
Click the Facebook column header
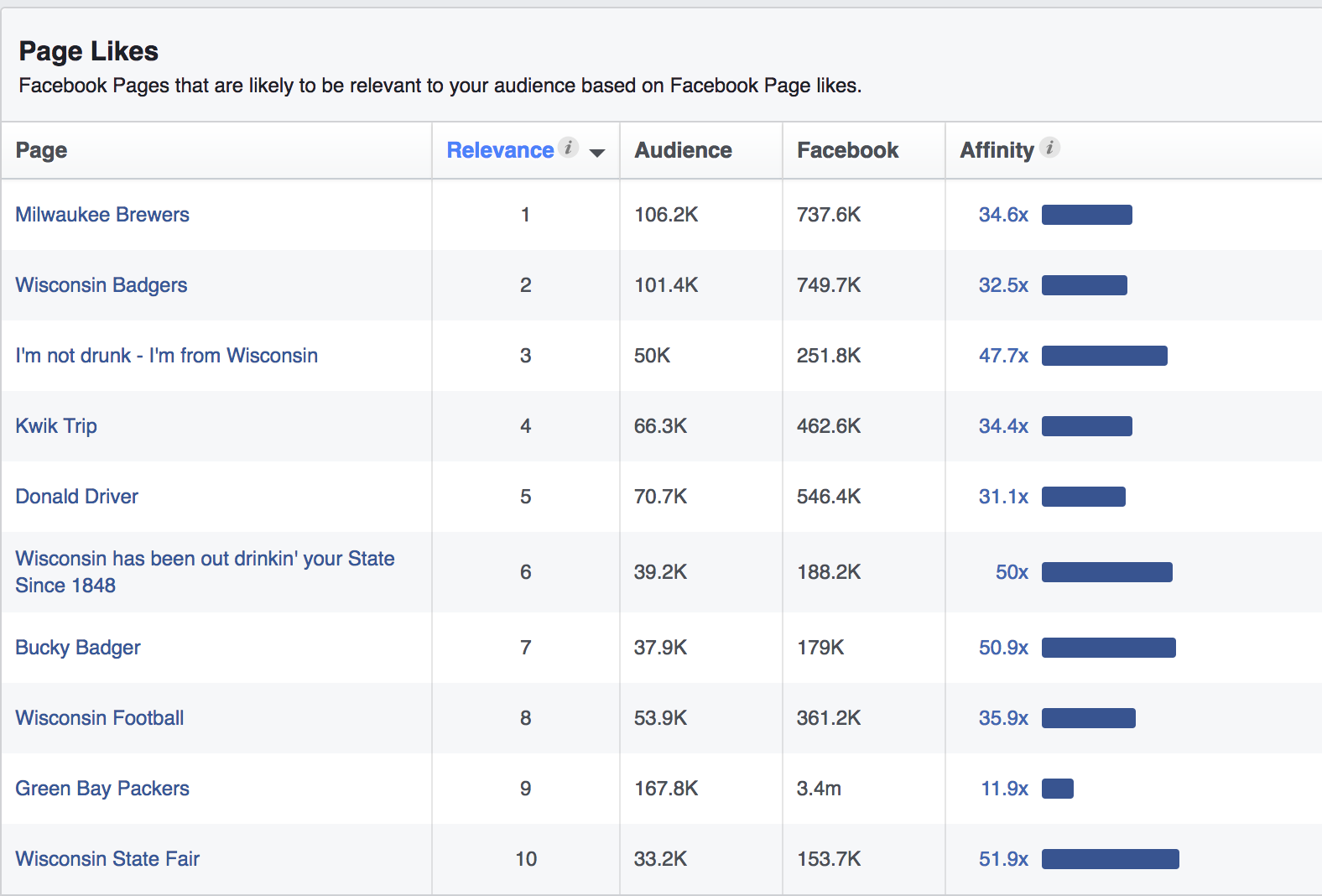point(847,150)
